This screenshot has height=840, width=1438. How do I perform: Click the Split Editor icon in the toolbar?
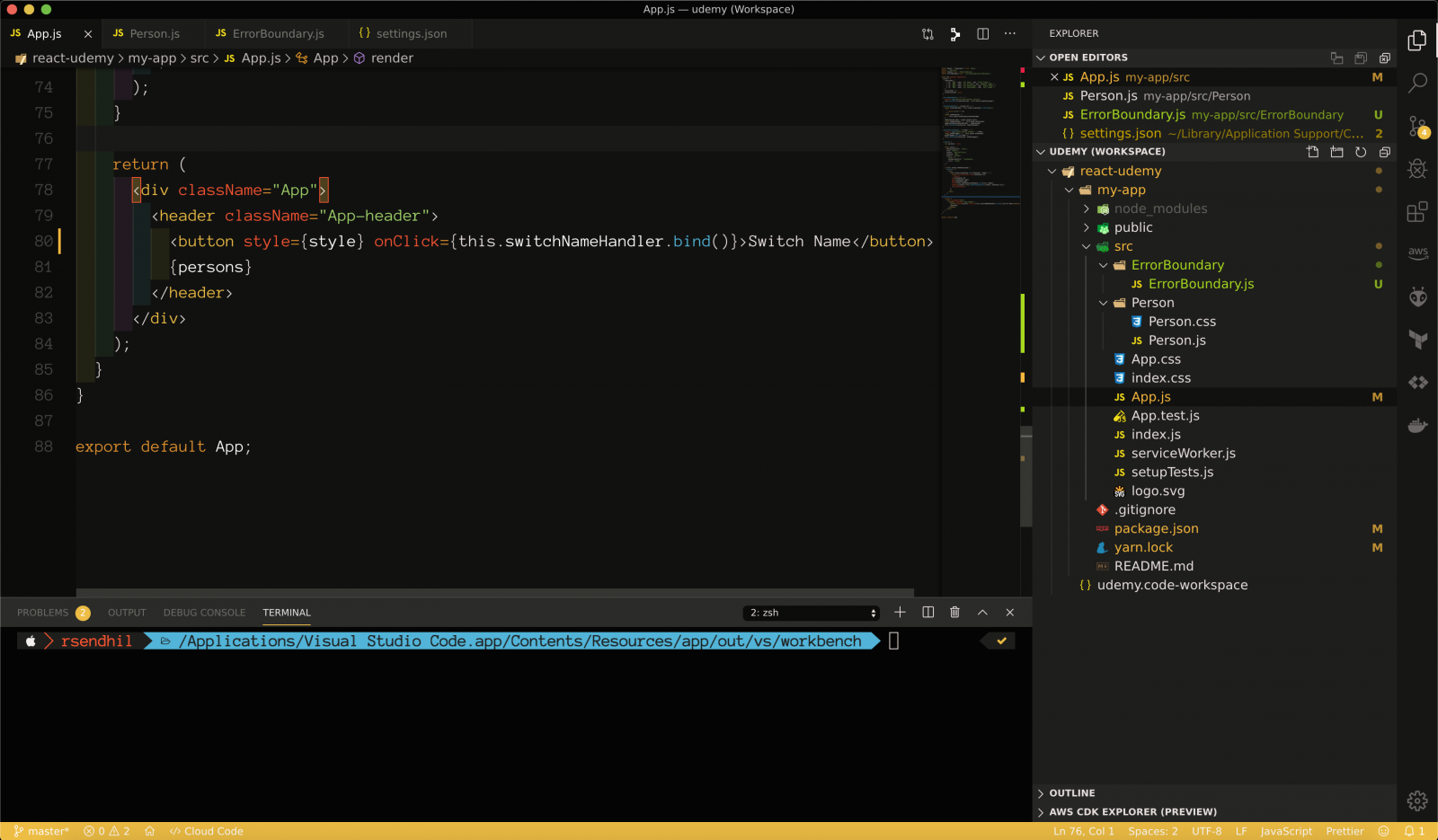(982, 33)
